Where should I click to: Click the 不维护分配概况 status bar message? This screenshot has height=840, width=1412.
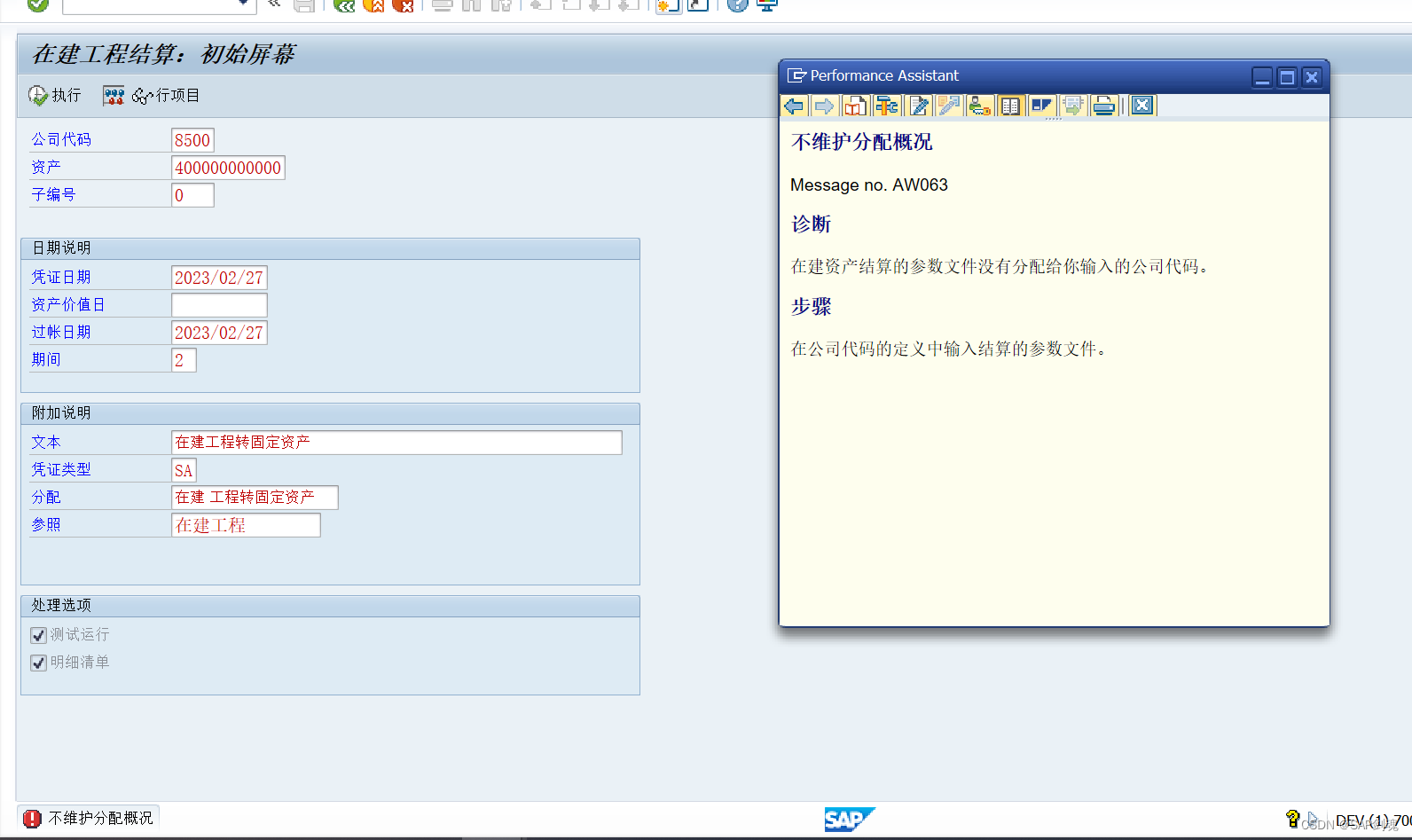100,818
